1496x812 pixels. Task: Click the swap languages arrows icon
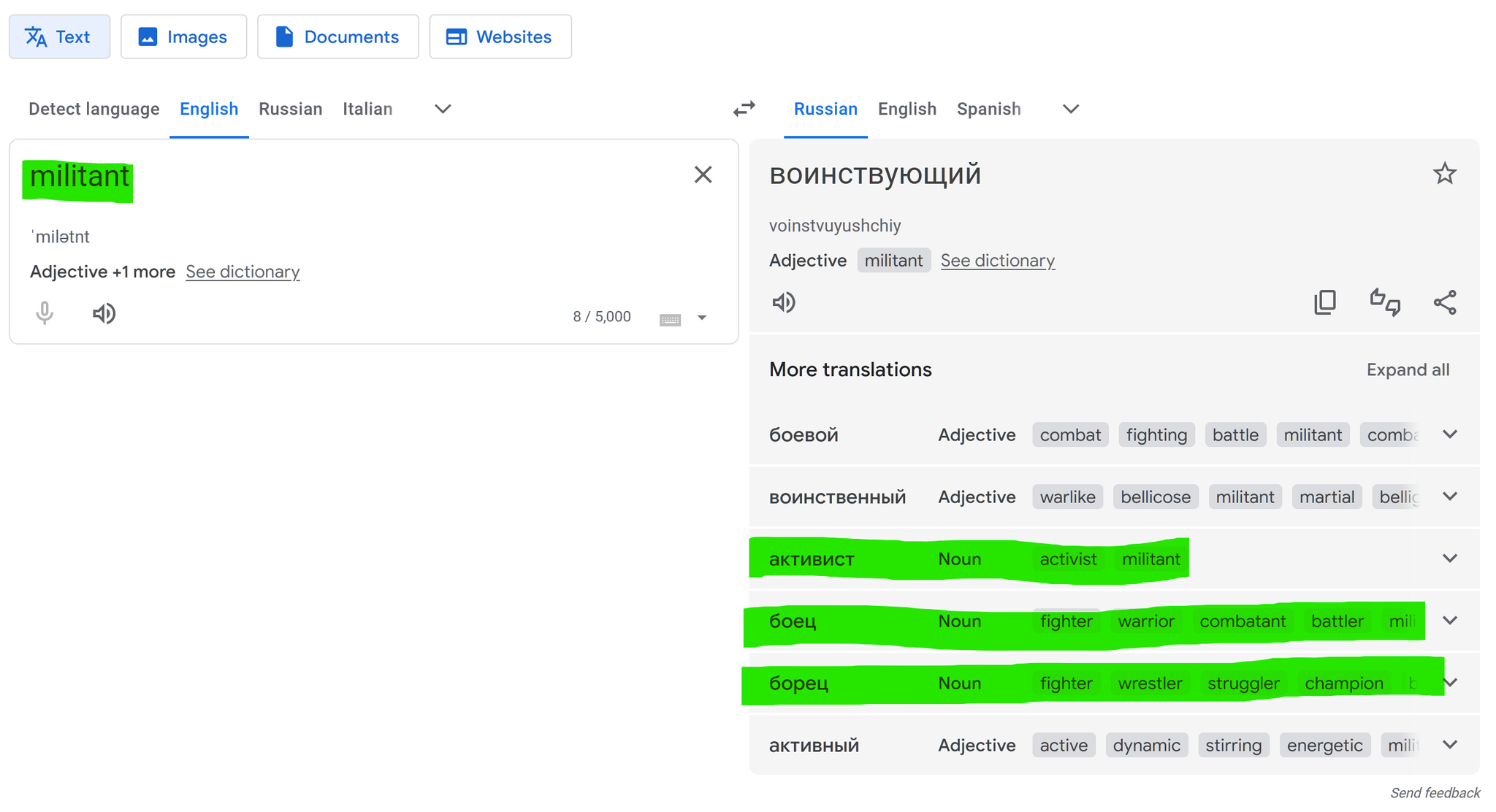744,109
